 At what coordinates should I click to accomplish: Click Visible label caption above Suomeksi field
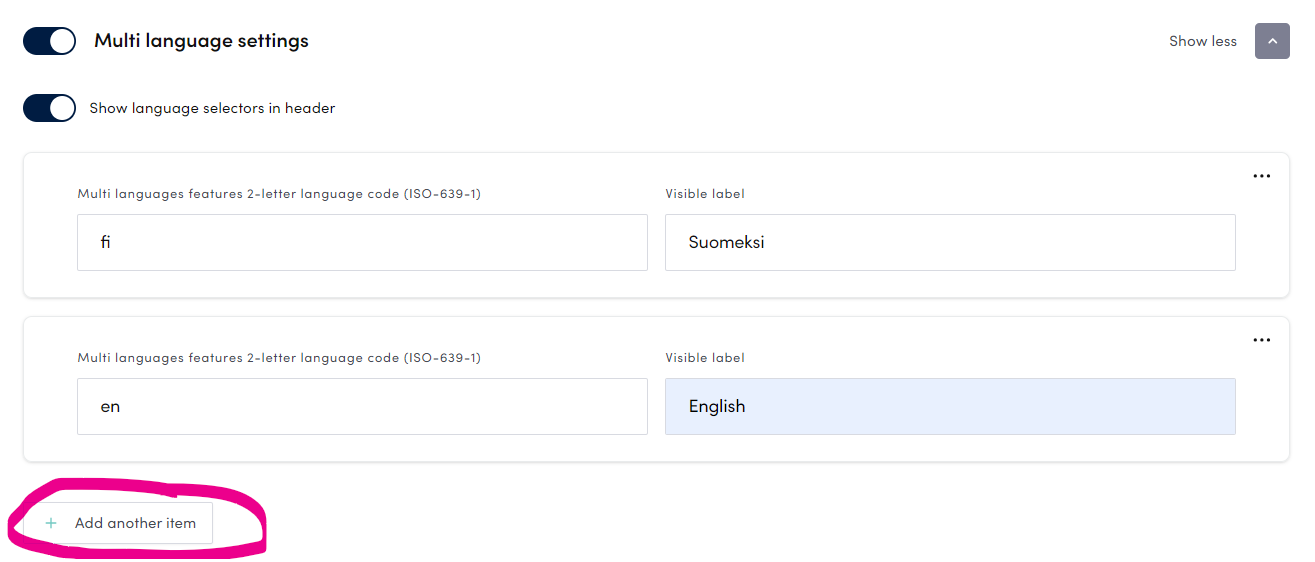tap(704, 194)
